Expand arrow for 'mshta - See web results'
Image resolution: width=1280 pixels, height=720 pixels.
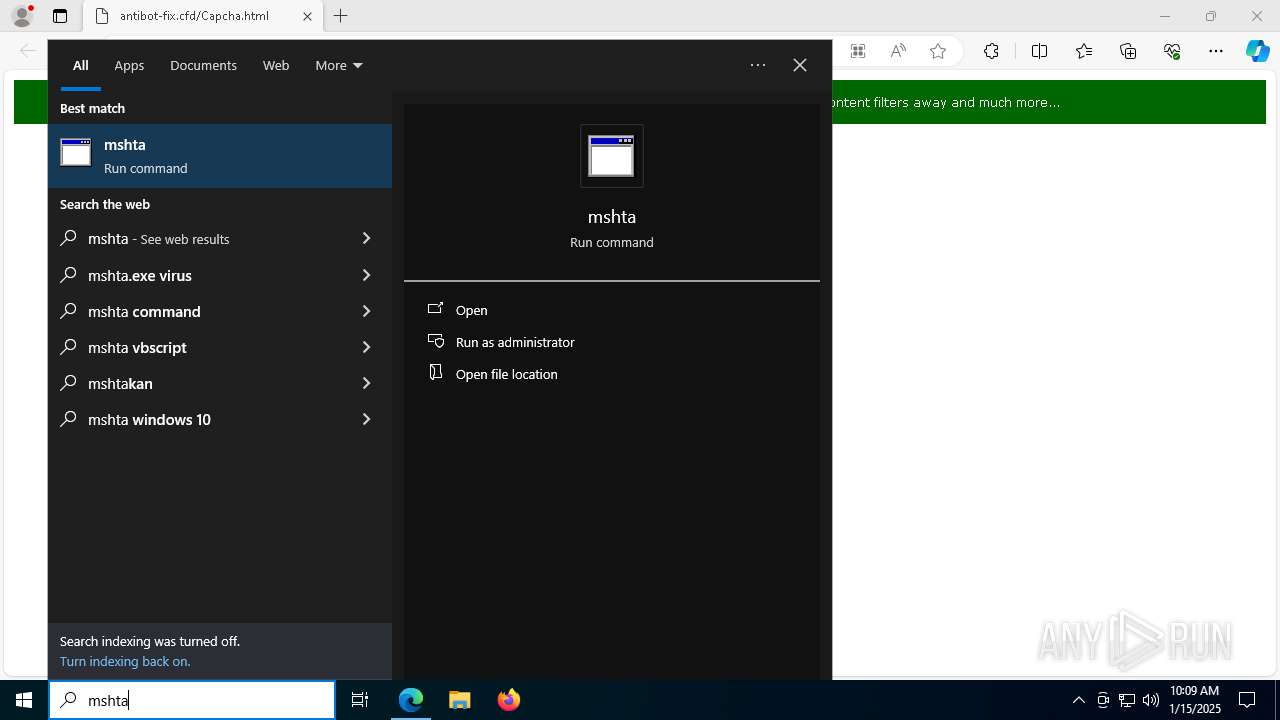(366, 238)
